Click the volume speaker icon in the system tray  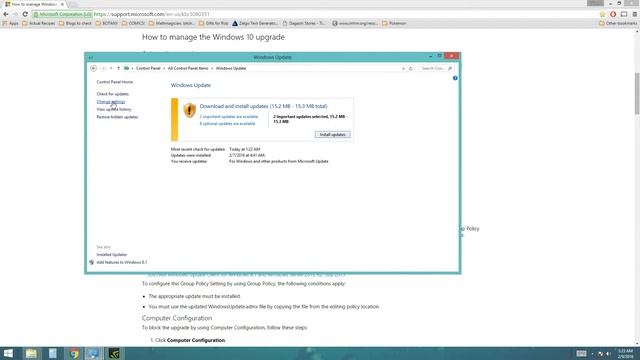[x=608, y=354]
